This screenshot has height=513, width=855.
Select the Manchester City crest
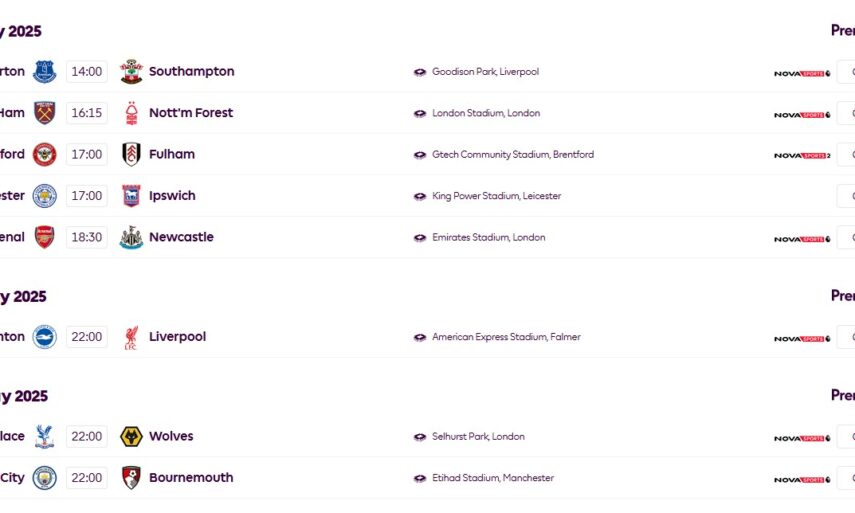(44, 478)
